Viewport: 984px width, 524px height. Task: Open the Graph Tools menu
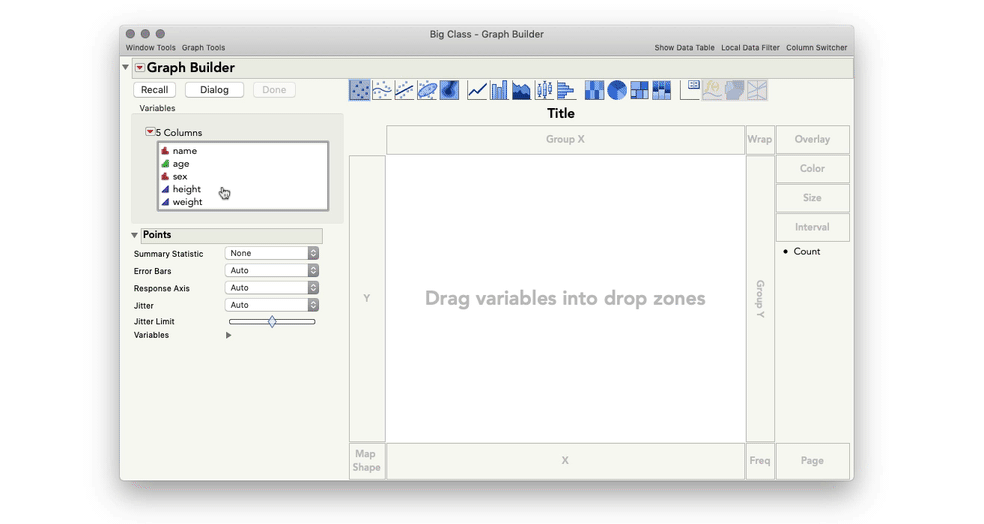pyautogui.click(x=203, y=48)
